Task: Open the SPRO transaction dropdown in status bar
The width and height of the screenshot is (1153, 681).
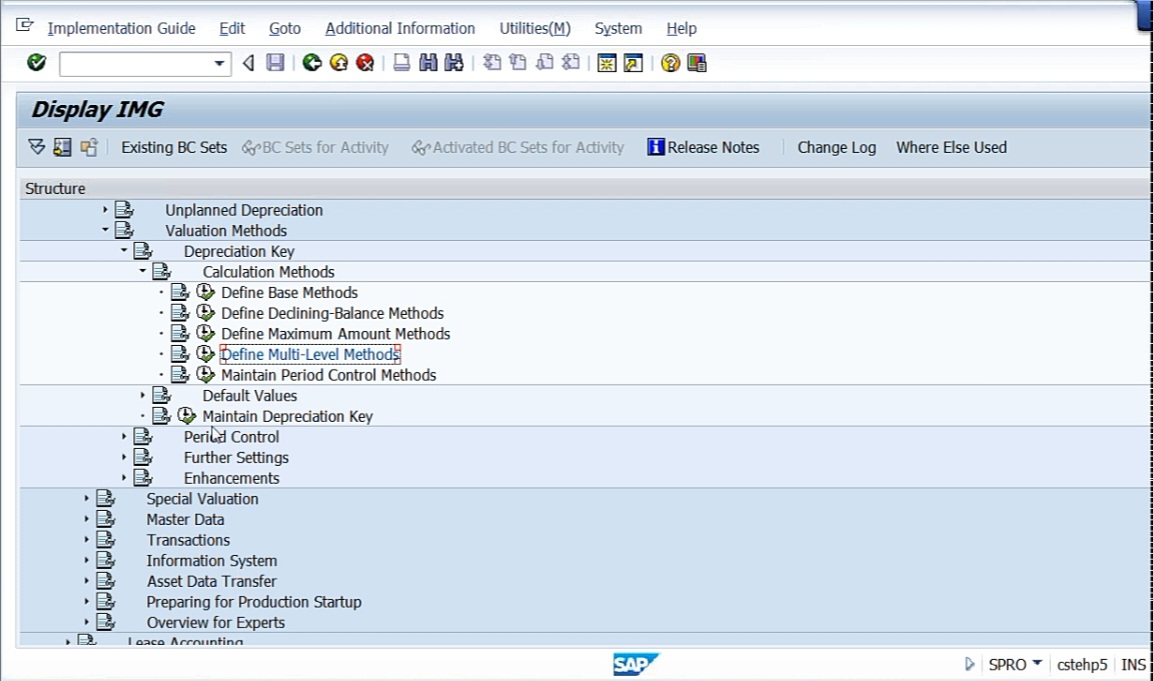Action: [x=1037, y=663]
